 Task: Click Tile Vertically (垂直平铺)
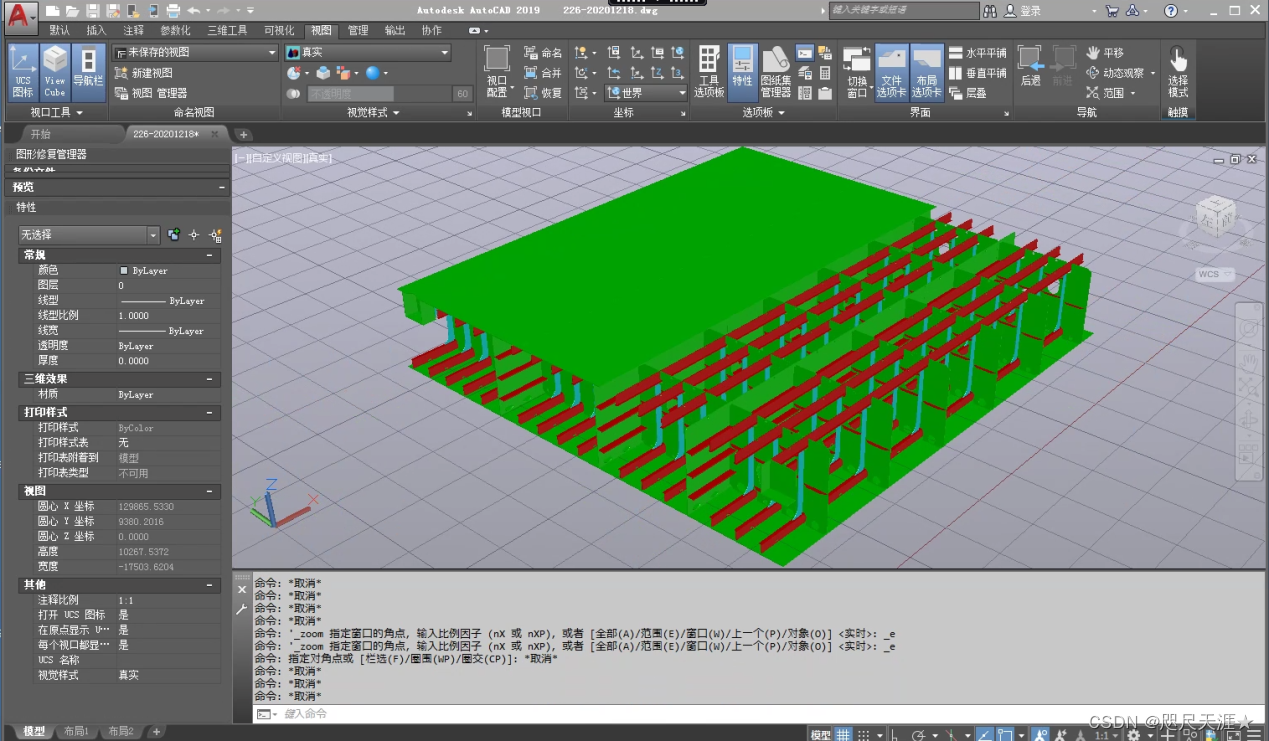coord(977,73)
